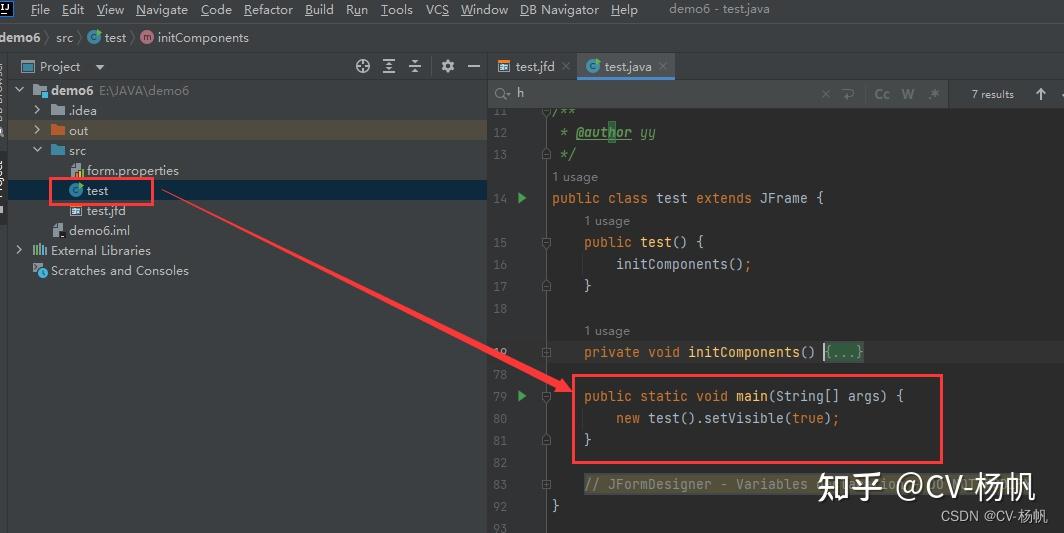Run main method via green gutter arrow
Screen dimensions: 1064x533
pyautogui.click(x=522, y=395)
